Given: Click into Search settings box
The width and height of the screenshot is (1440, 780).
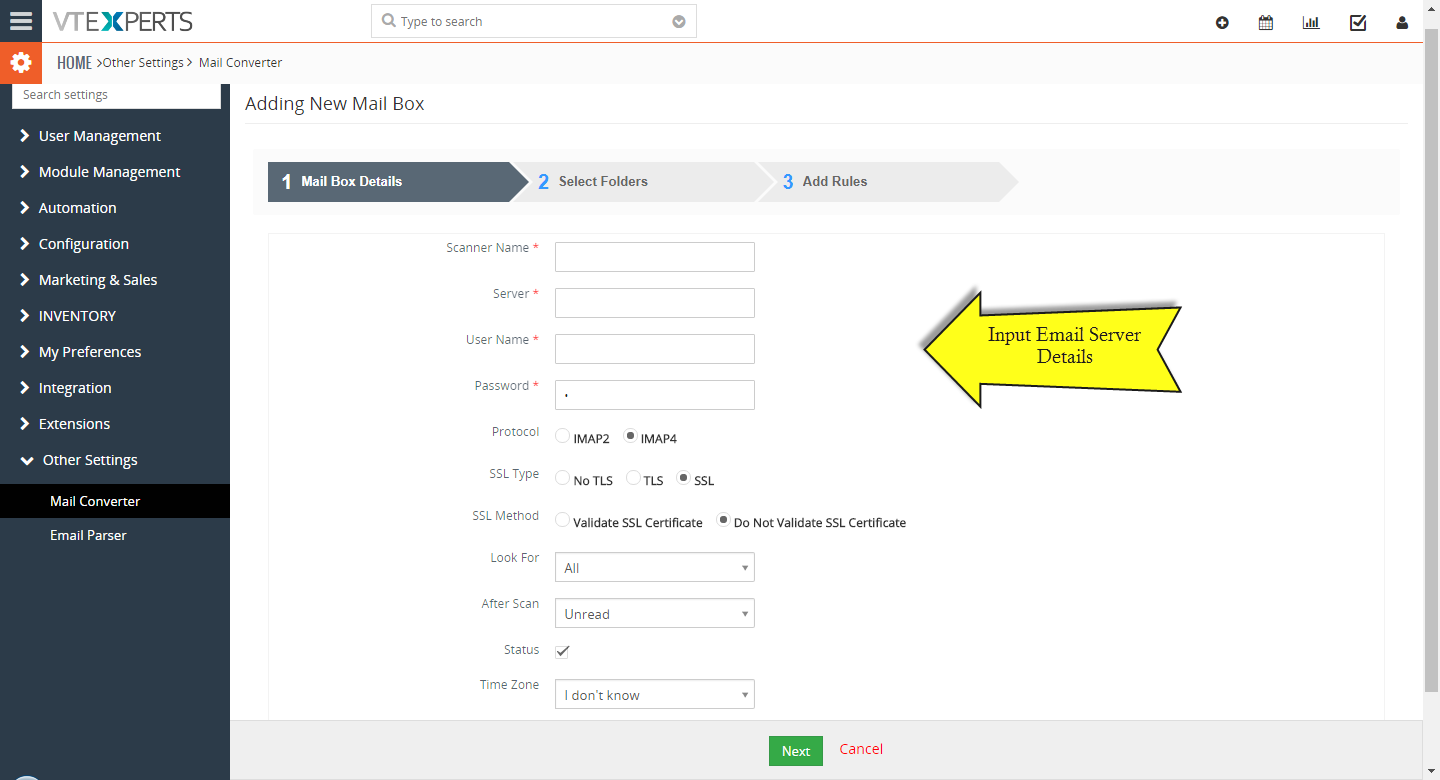Looking at the screenshot, I should coord(116,95).
